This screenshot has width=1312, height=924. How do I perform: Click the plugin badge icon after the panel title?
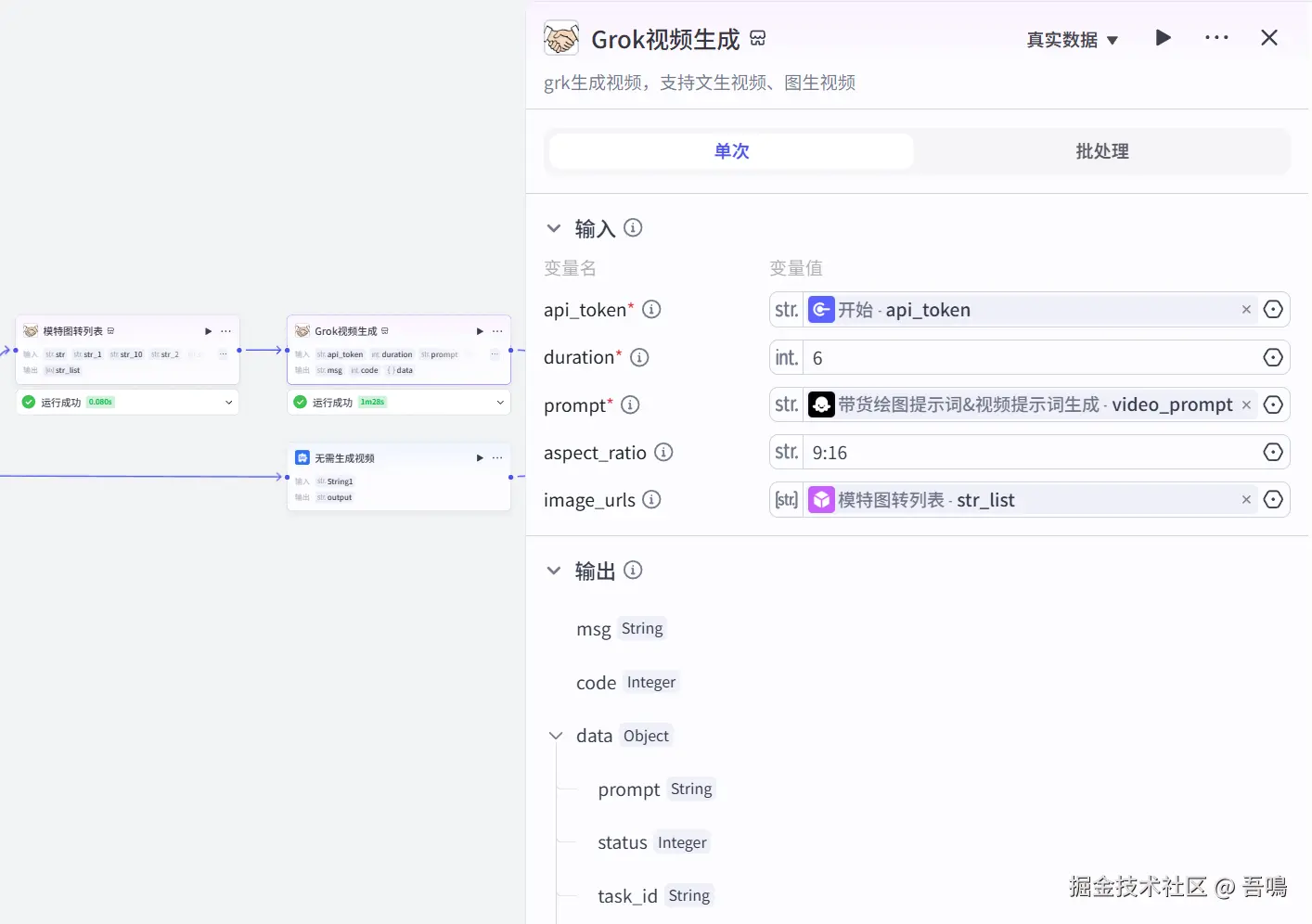point(758,38)
